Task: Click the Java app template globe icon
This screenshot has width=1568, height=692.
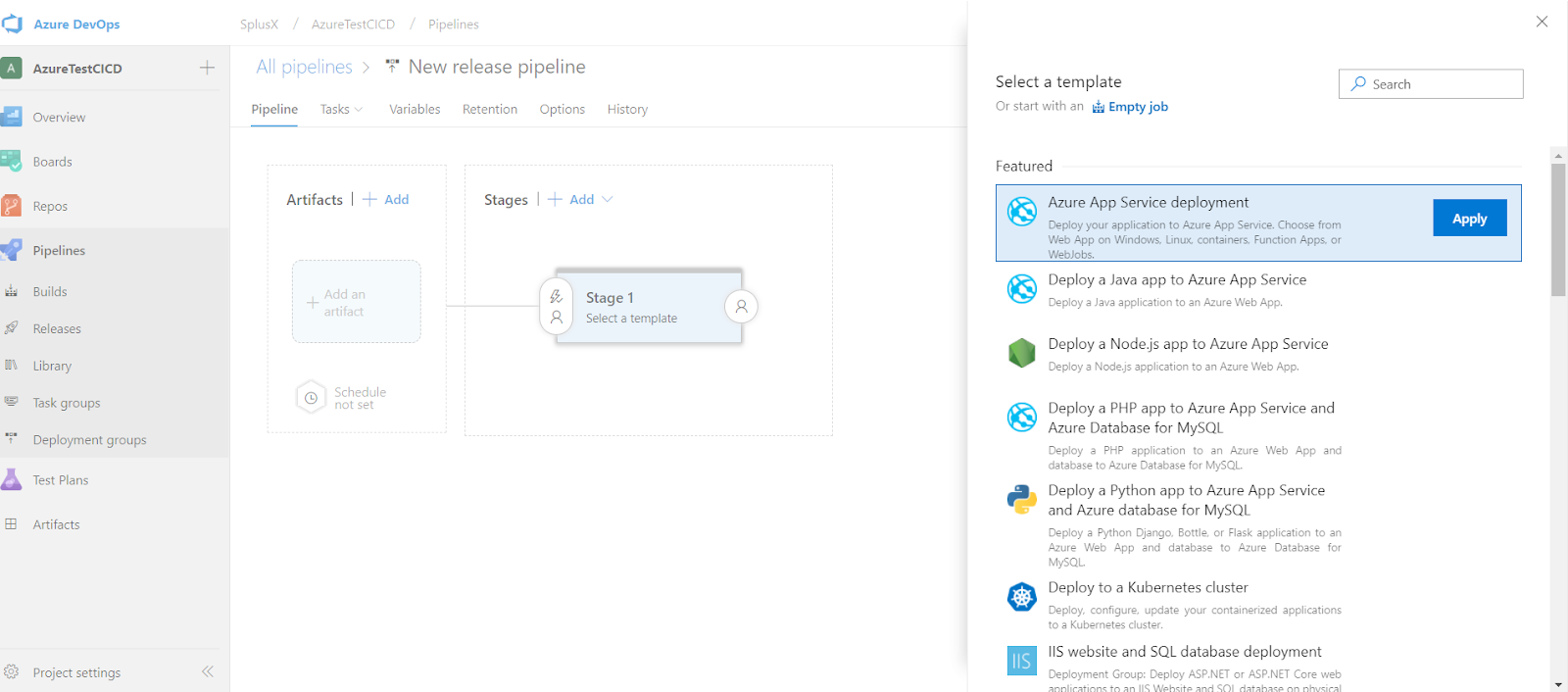Action: (1022, 288)
